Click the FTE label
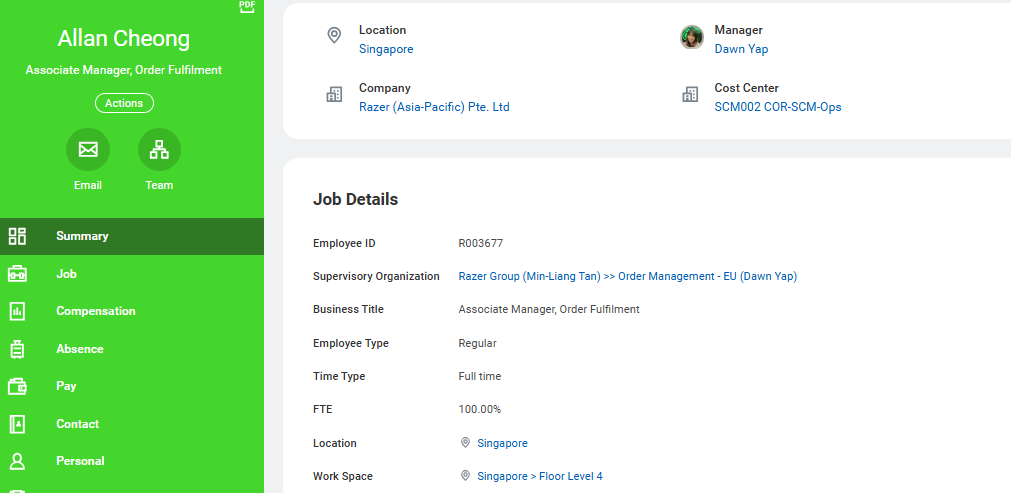1011x493 pixels. point(322,409)
